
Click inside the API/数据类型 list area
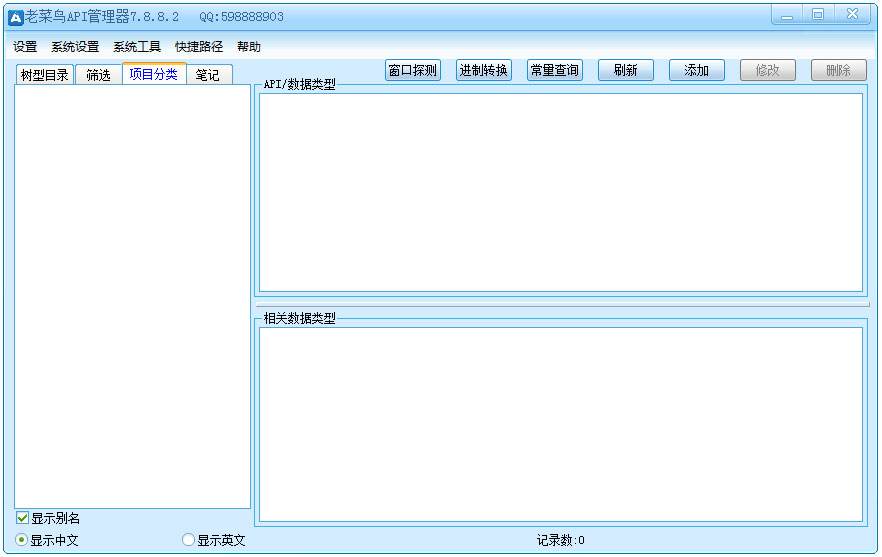(x=561, y=192)
